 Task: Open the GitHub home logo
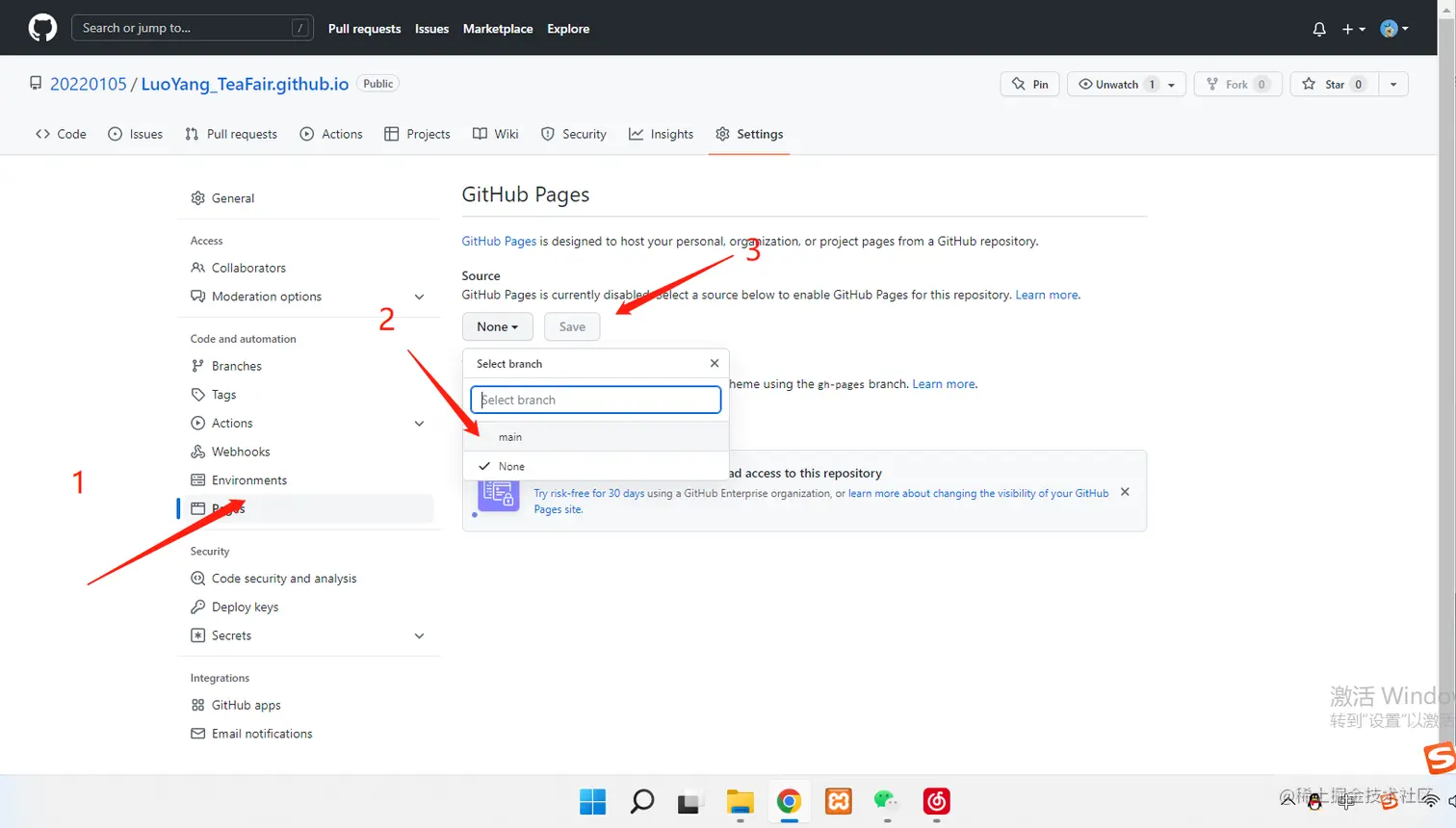[x=42, y=28]
